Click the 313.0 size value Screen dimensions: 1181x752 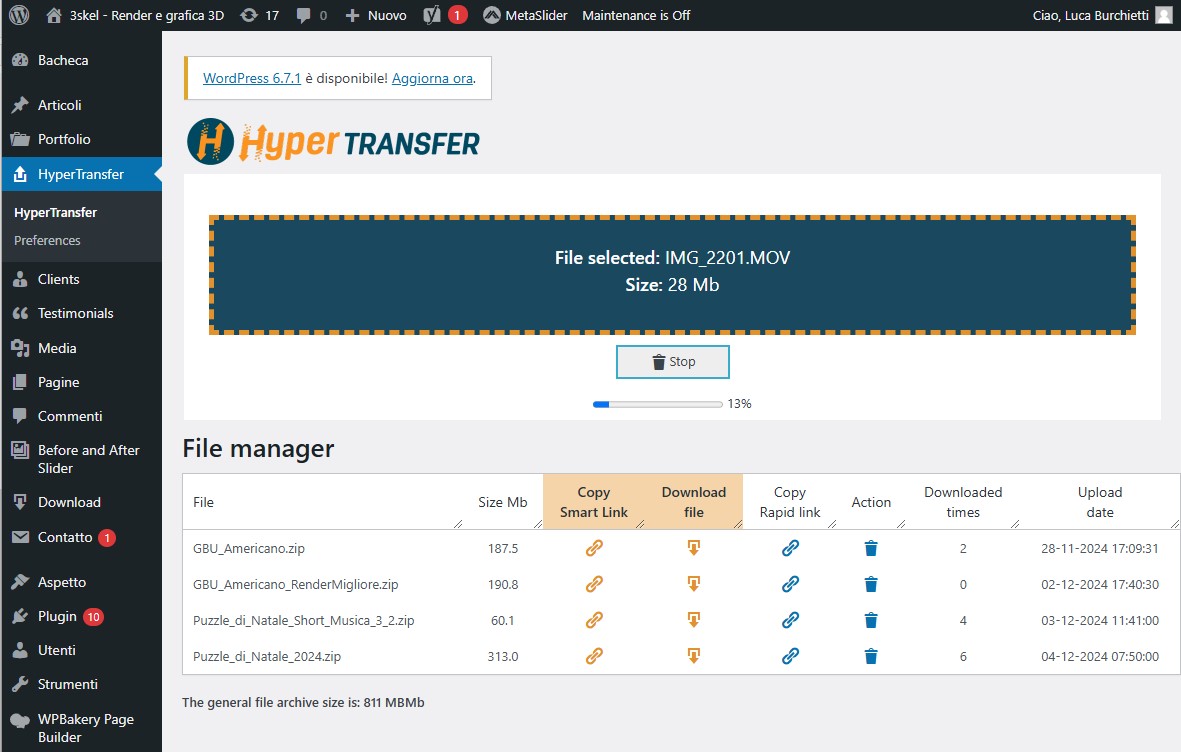coord(502,656)
